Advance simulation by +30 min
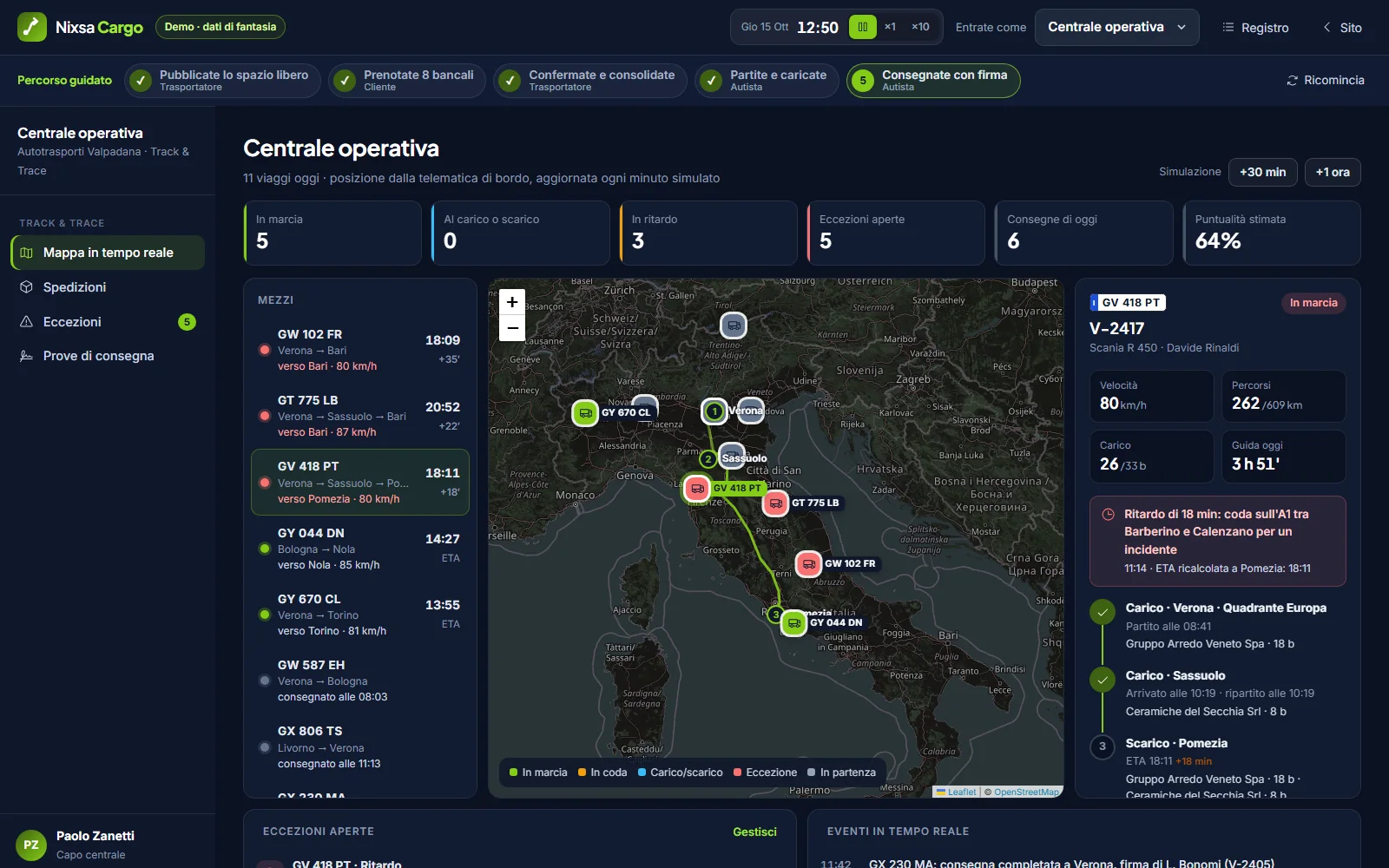Image resolution: width=1389 pixels, height=868 pixels. 1262,172
